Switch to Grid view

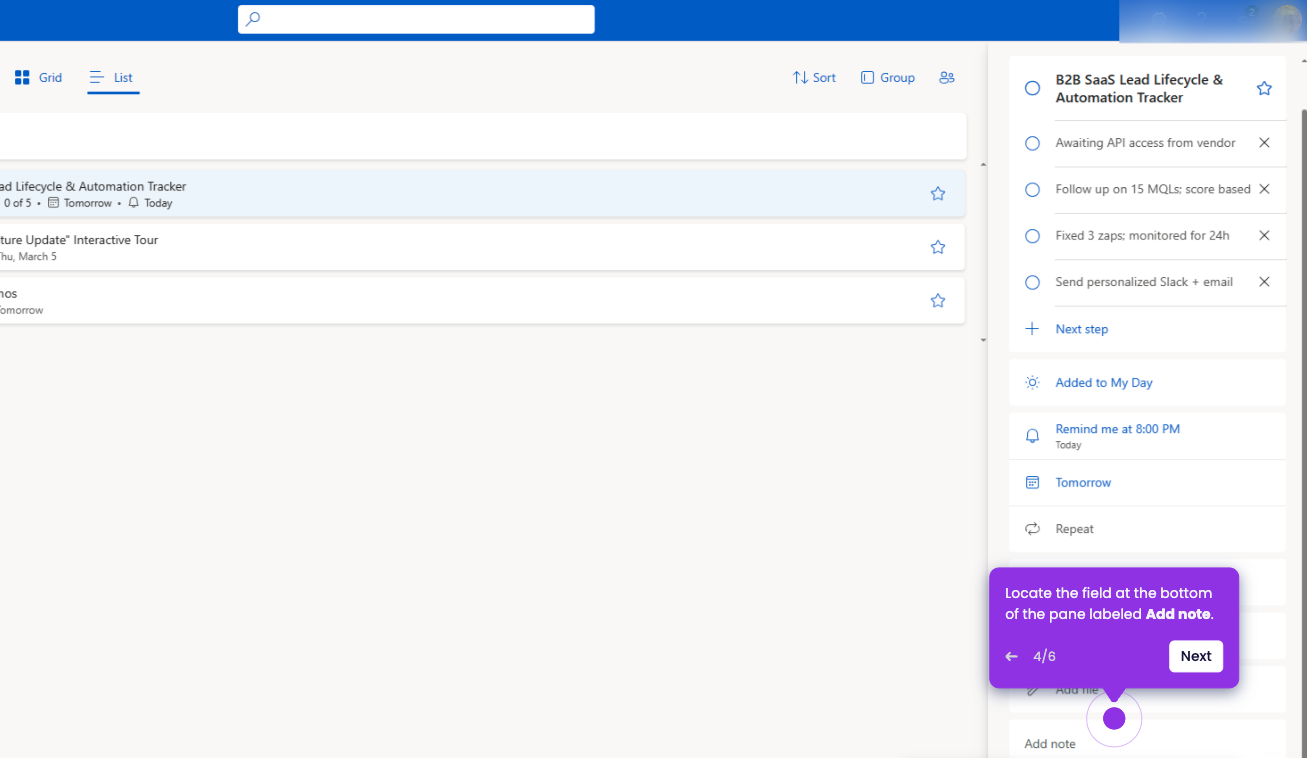(x=38, y=77)
